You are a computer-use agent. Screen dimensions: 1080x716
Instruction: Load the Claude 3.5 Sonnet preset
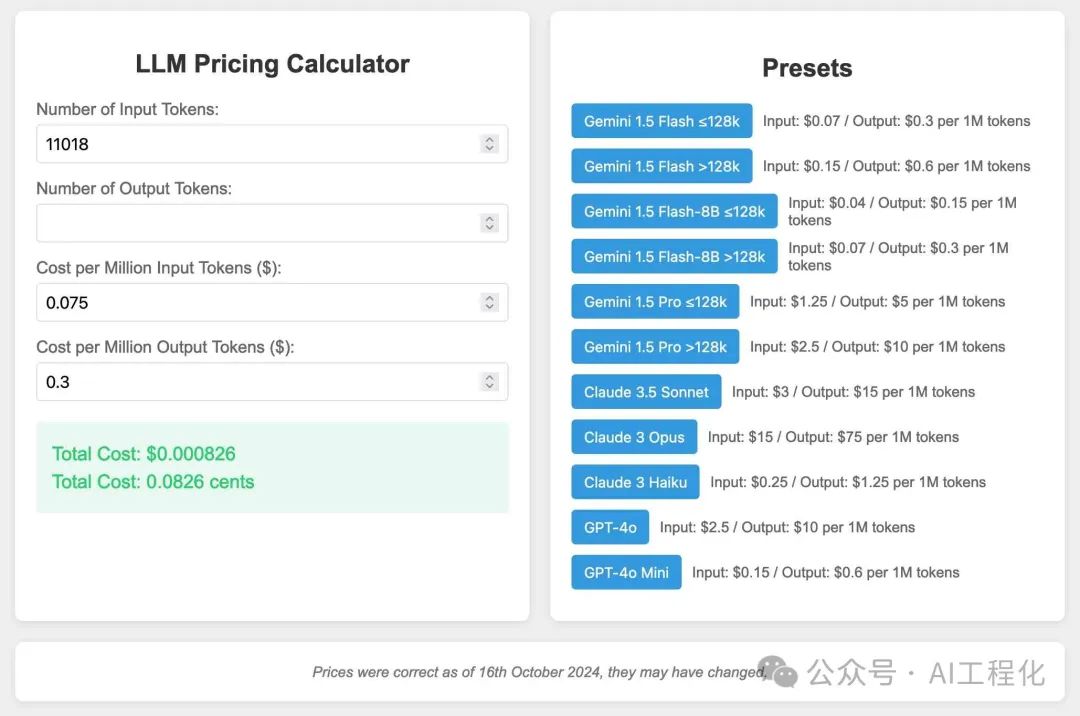[646, 392]
